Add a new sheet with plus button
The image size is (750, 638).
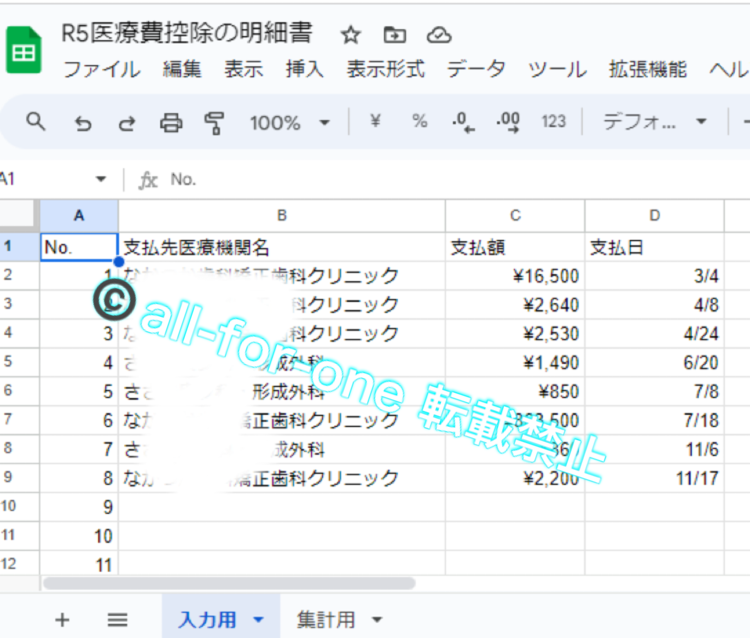[x=62, y=620]
